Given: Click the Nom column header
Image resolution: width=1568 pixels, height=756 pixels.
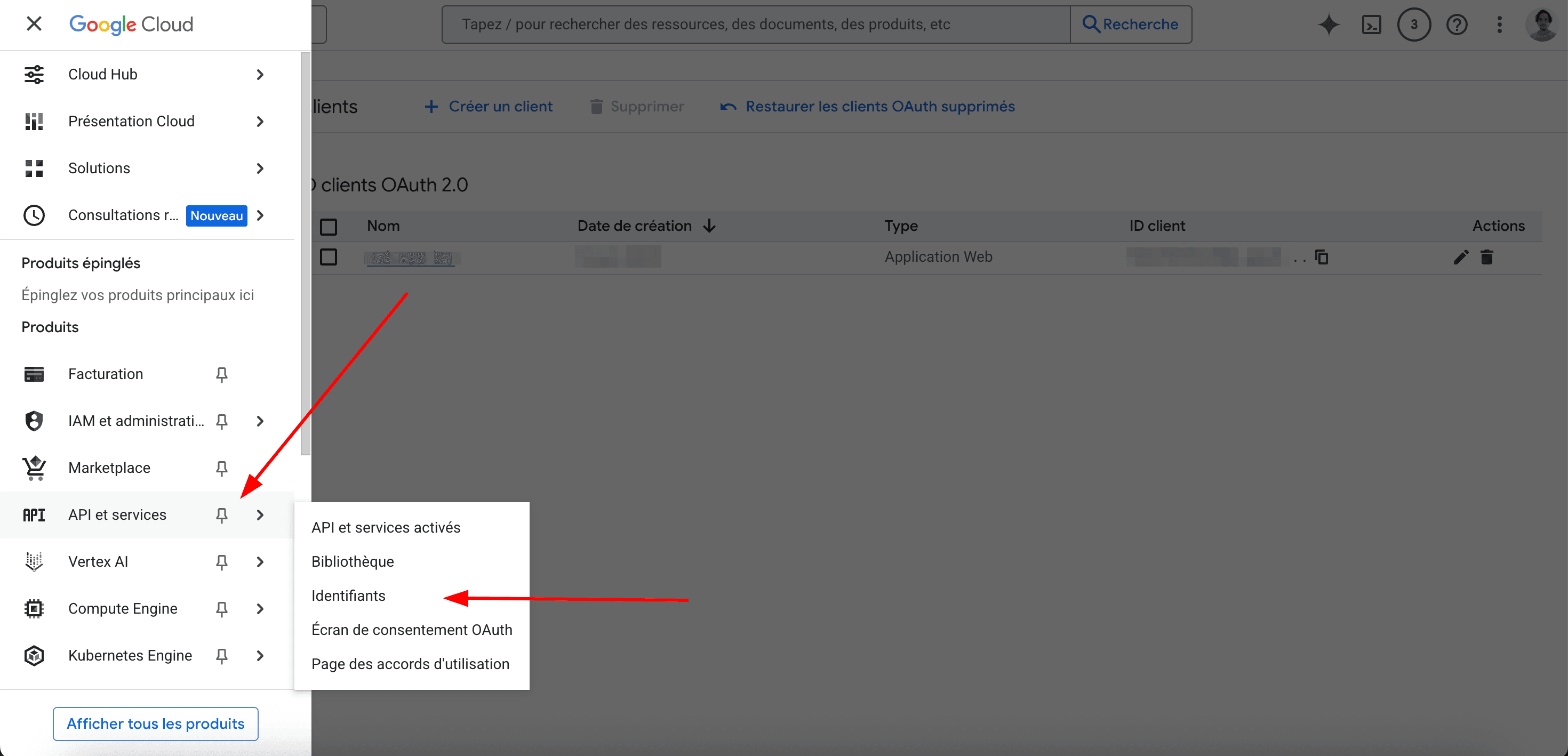Looking at the screenshot, I should 383,226.
